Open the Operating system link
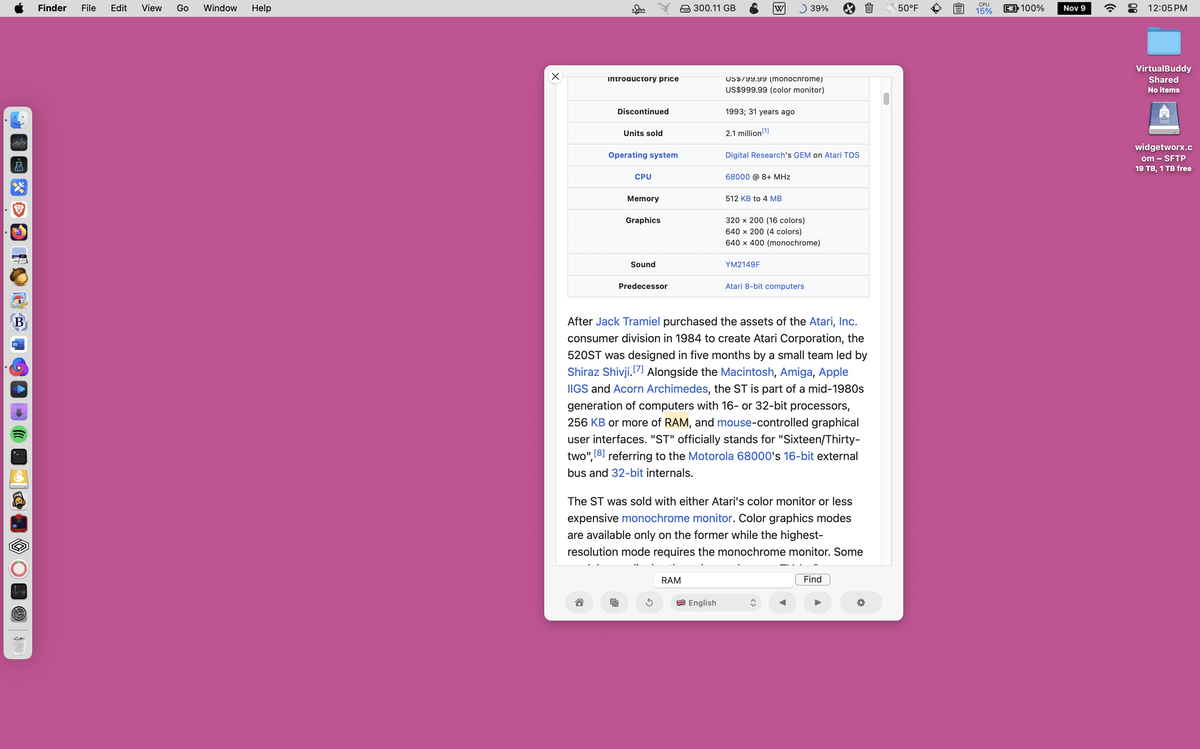This screenshot has height=749, width=1200. click(643, 155)
